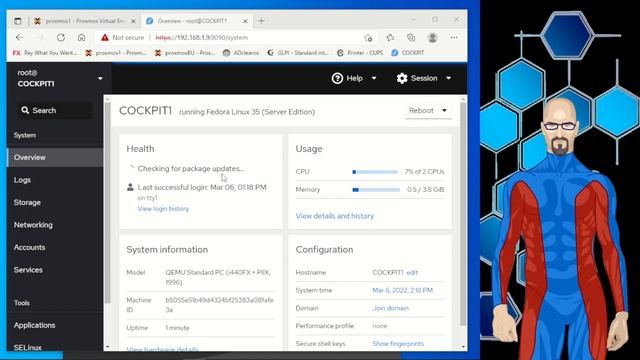Image resolution: width=640 pixels, height=360 pixels.
Task: Click Checking for package updates text
Action: click(x=191, y=169)
